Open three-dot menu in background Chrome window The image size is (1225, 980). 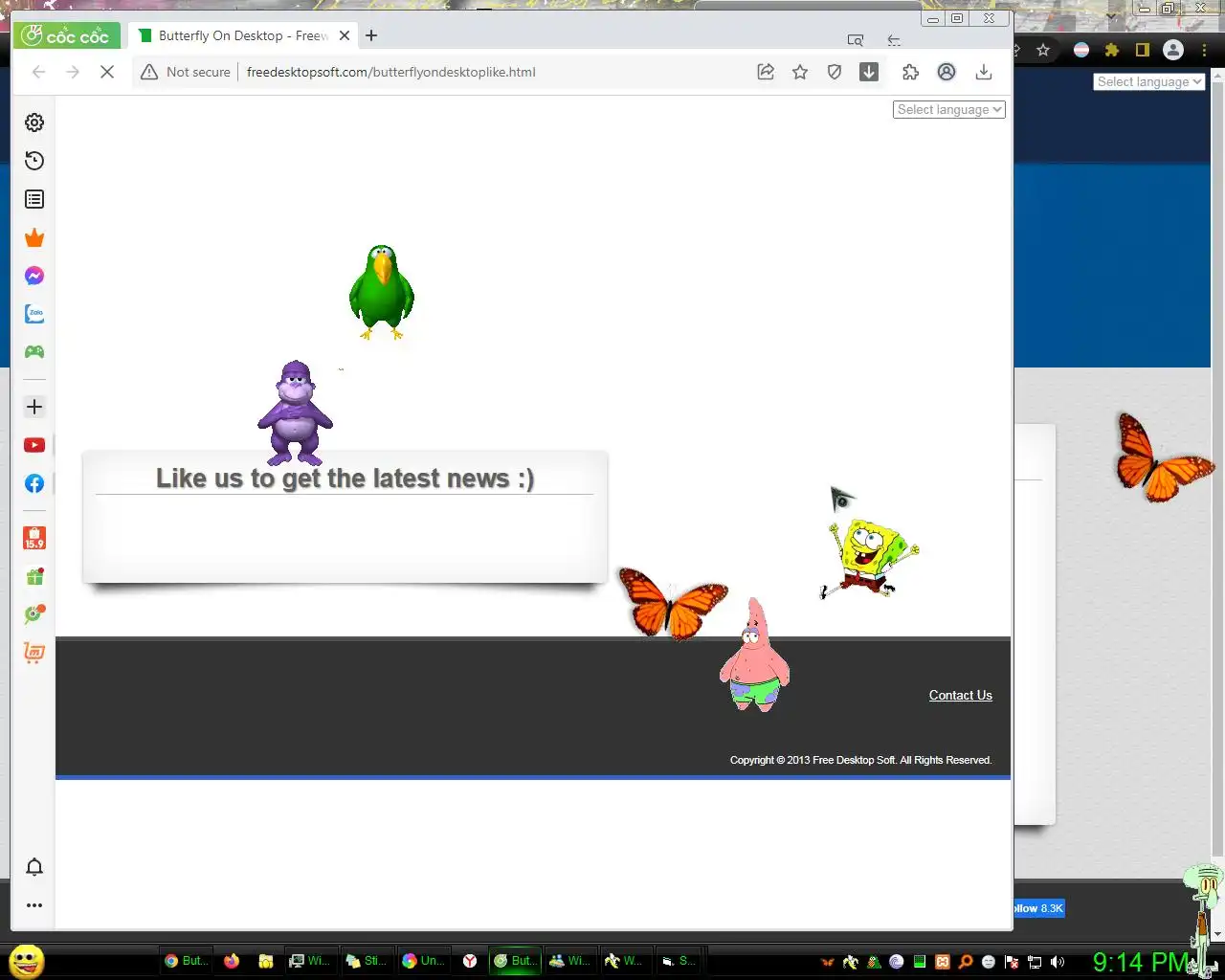[1204, 50]
